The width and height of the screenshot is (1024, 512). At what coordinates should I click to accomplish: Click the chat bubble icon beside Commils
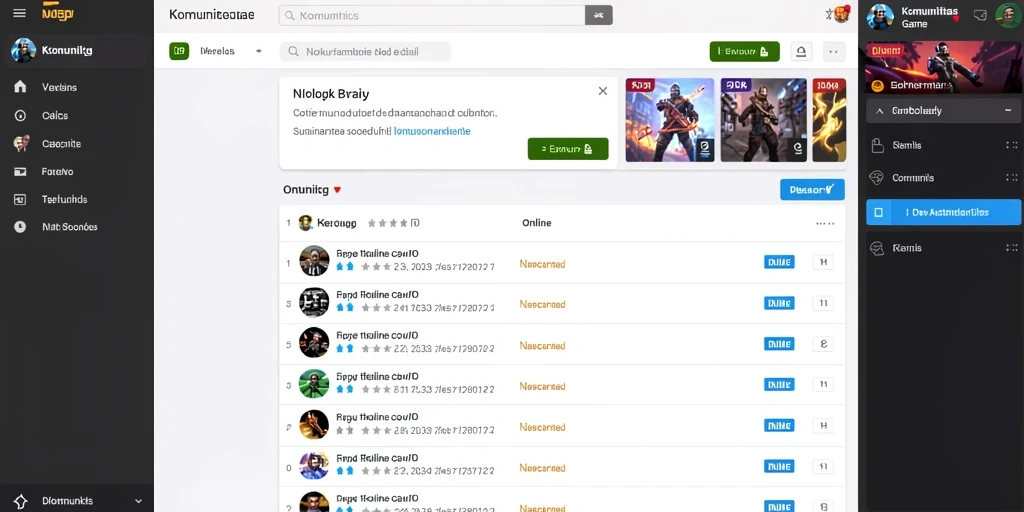pyautogui.click(x=878, y=178)
